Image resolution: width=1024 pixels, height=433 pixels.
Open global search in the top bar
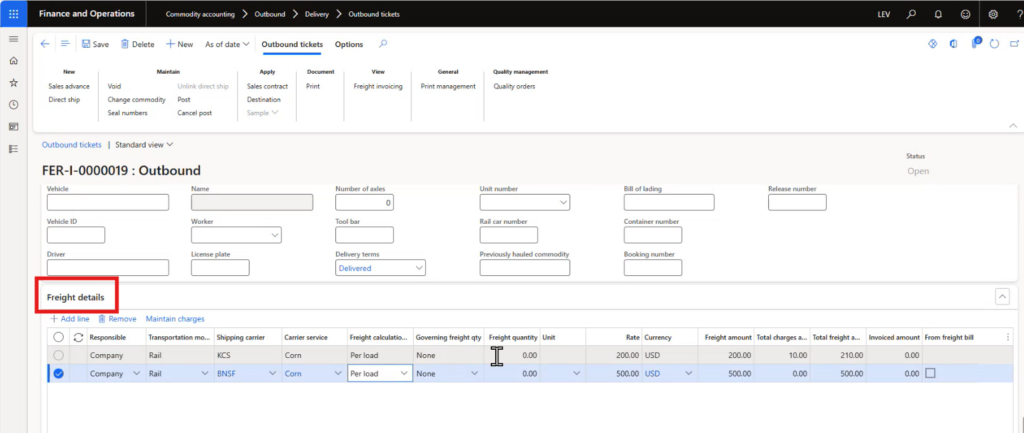click(912, 14)
